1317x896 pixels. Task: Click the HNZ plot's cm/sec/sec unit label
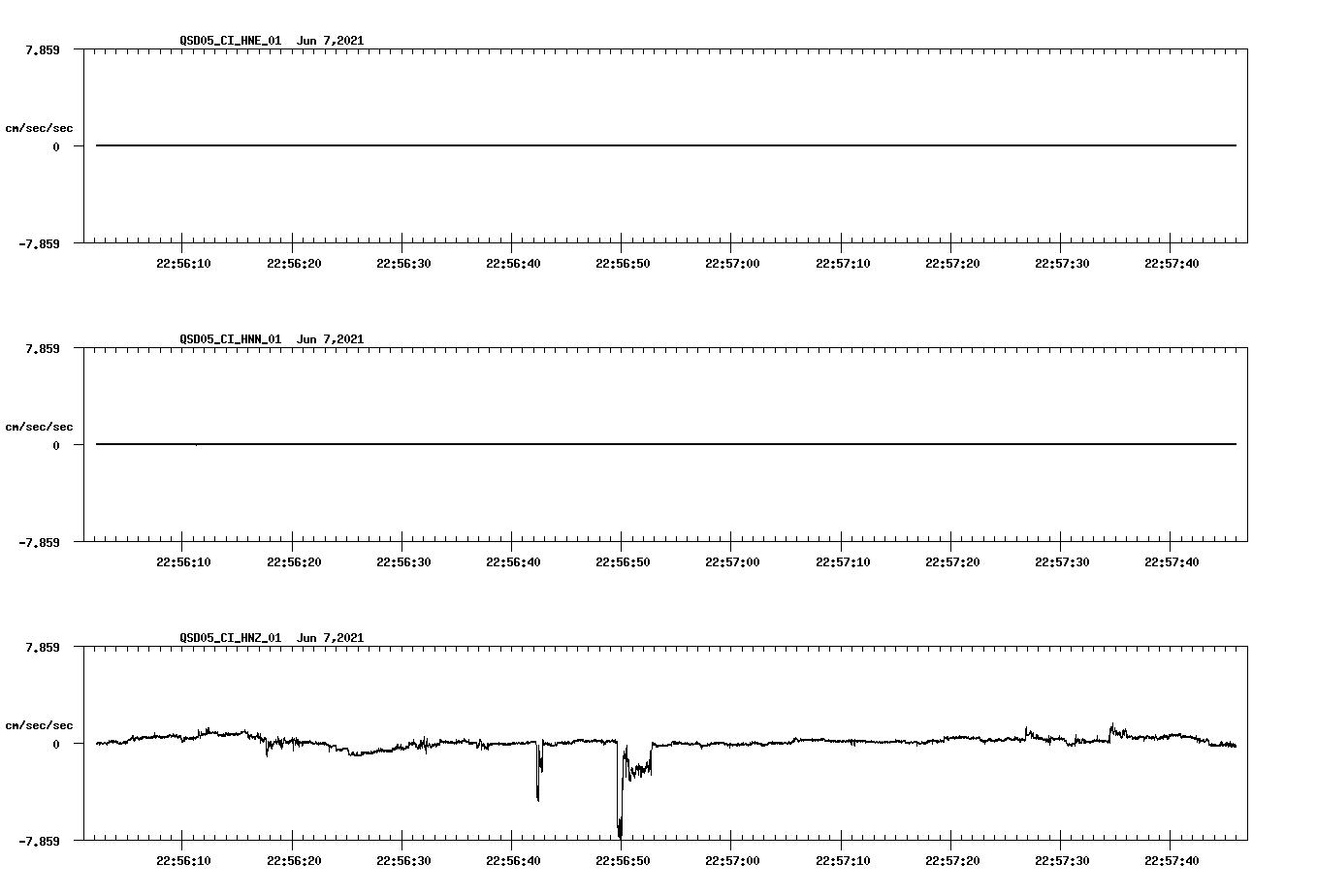[39, 725]
